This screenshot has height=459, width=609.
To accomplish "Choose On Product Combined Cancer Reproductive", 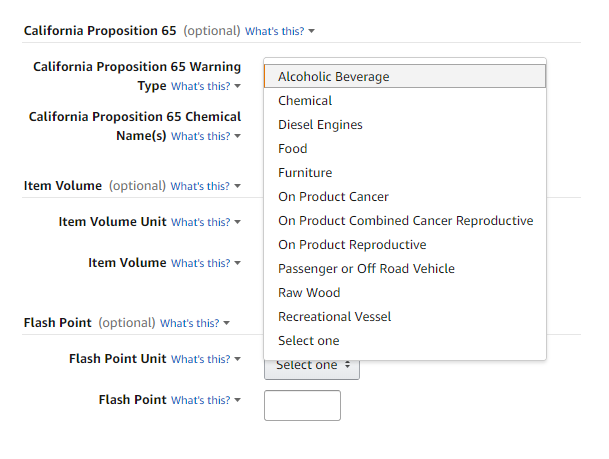I will [405, 221].
